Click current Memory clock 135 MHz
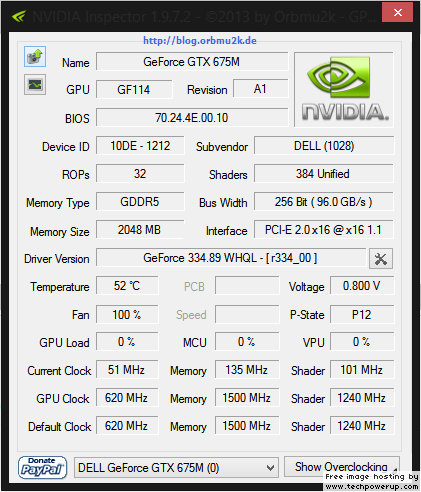Screen dimensions: 421x492 point(247,370)
